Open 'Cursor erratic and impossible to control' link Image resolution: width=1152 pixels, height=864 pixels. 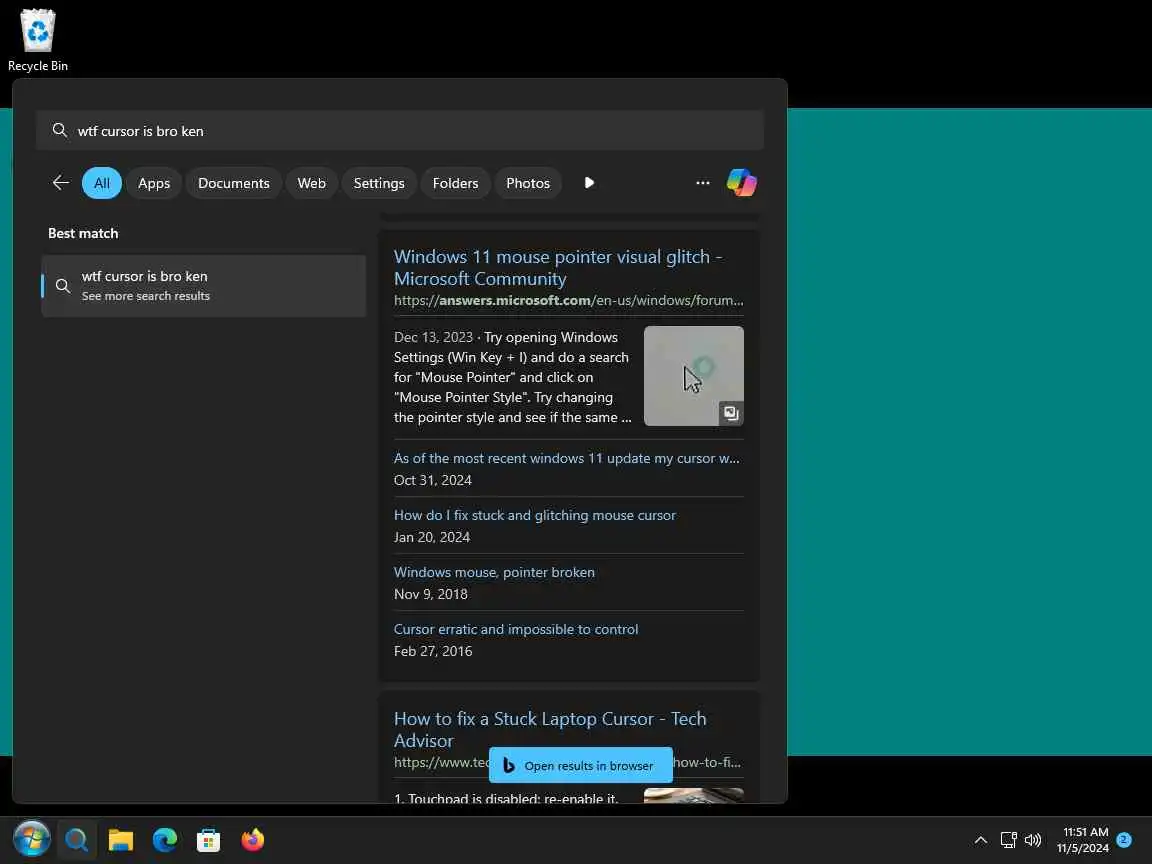click(x=516, y=629)
